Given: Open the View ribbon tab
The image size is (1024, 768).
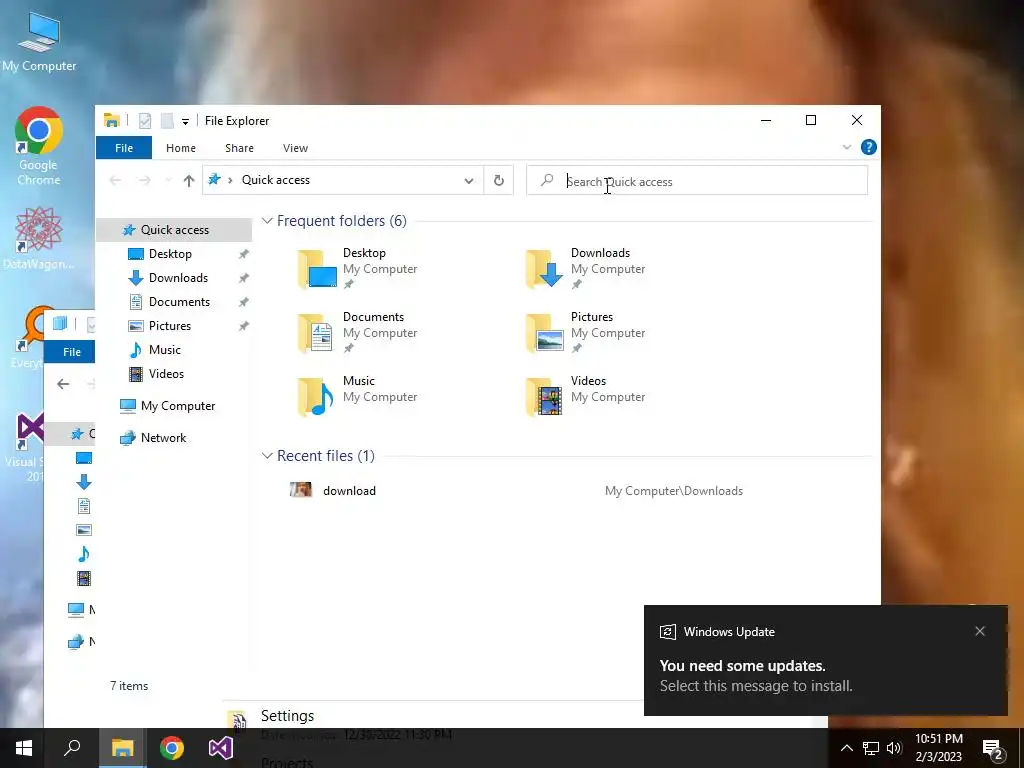Looking at the screenshot, I should [295, 148].
